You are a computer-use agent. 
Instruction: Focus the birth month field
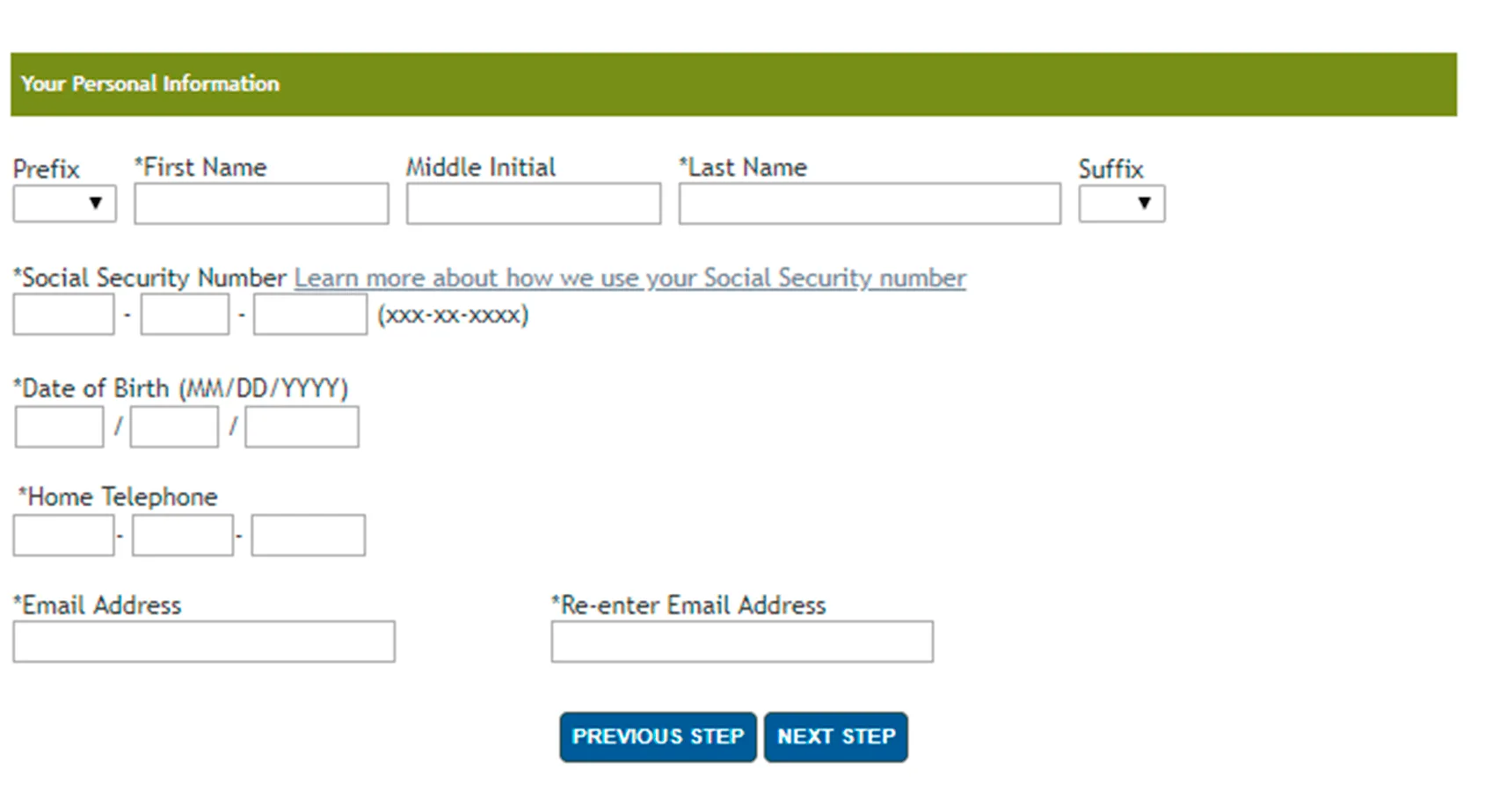(x=59, y=427)
